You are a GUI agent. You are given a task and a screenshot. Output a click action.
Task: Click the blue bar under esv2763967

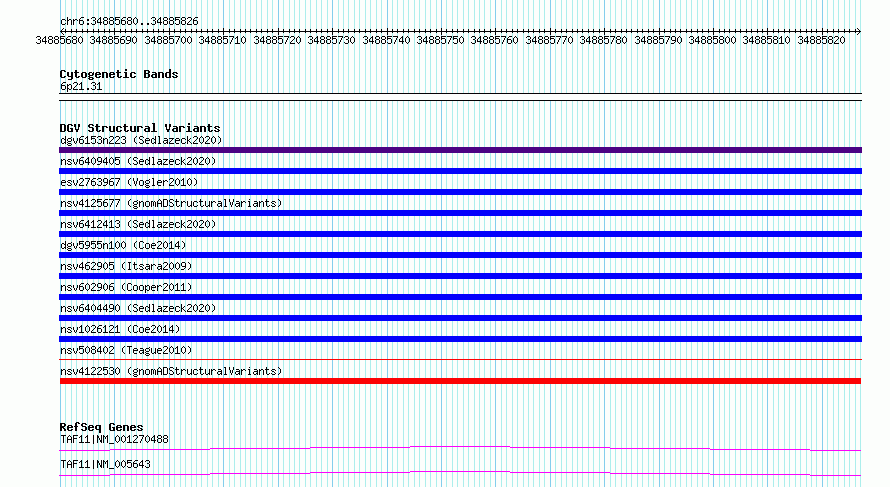coord(460,192)
